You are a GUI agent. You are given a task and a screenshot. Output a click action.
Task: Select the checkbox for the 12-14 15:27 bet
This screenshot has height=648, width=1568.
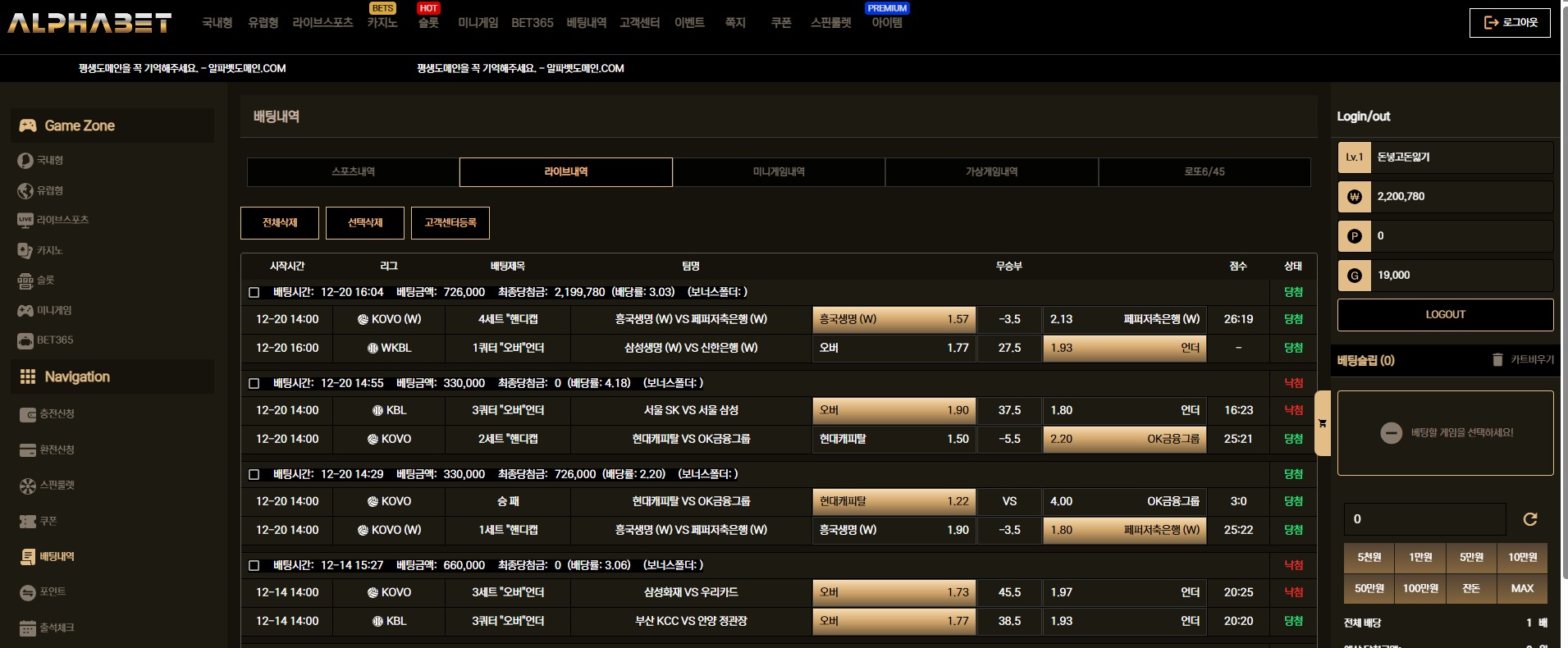(254, 566)
